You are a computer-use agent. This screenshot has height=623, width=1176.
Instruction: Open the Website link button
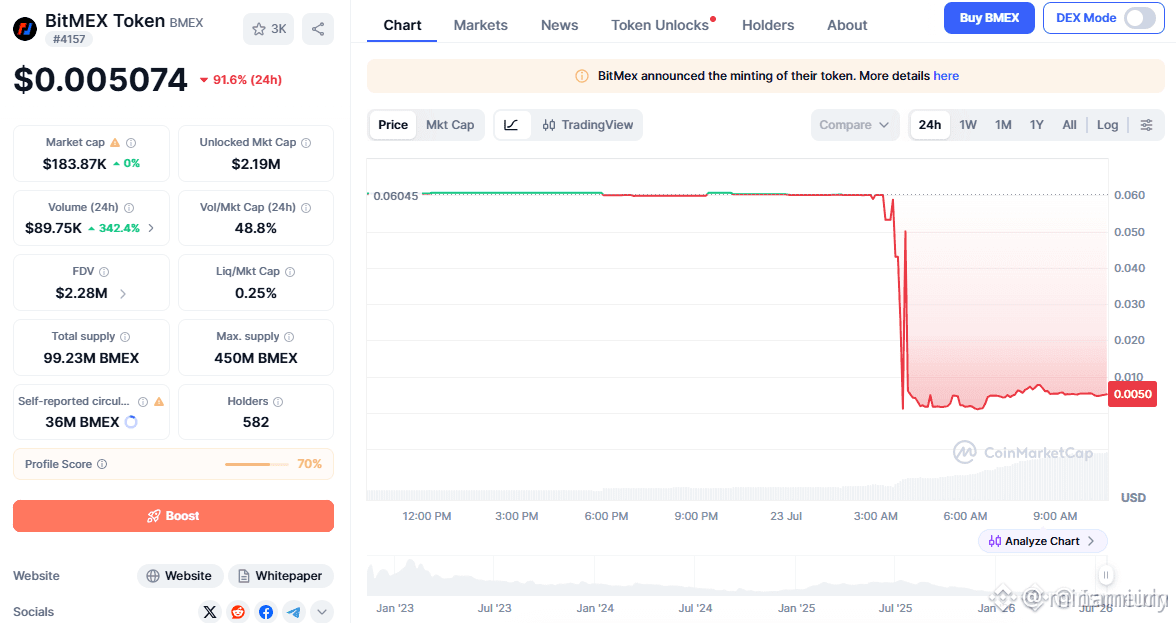180,576
